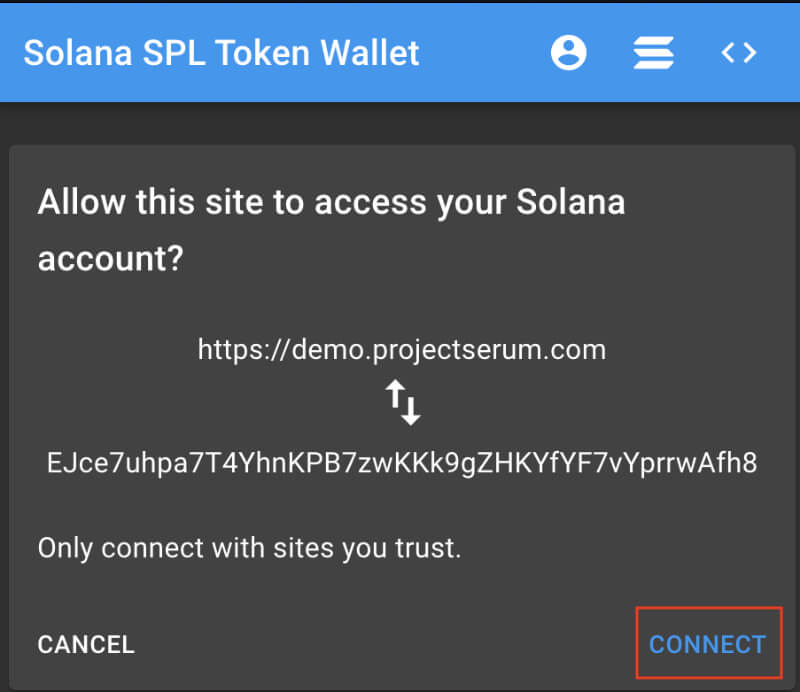Click the up-down transfer arrows icon

tap(403, 404)
